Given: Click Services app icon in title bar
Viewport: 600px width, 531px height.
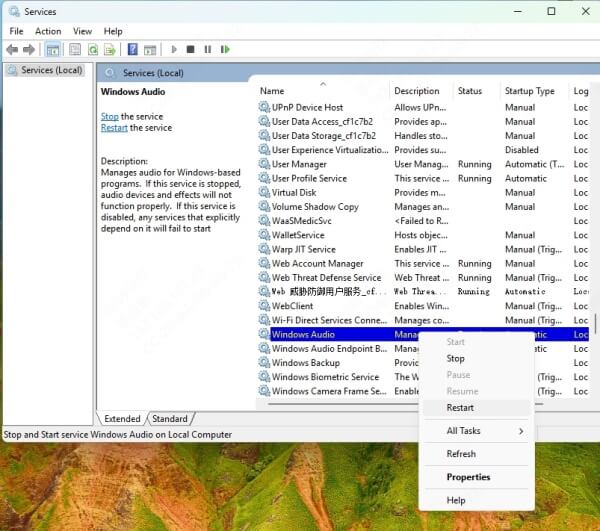Looking at the screenshot, I should tap(14, 12).
